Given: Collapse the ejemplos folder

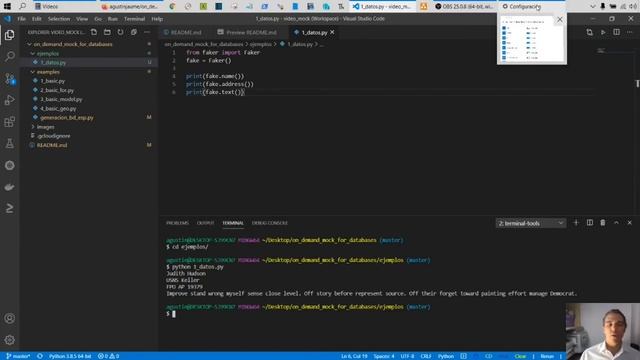Looking at the screenshot, I should click(47, 53).
